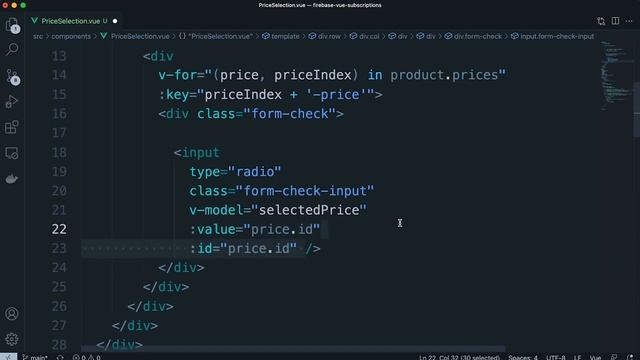
Task: Click the closing div tag on line 24
Action: [x=181, y=268]
